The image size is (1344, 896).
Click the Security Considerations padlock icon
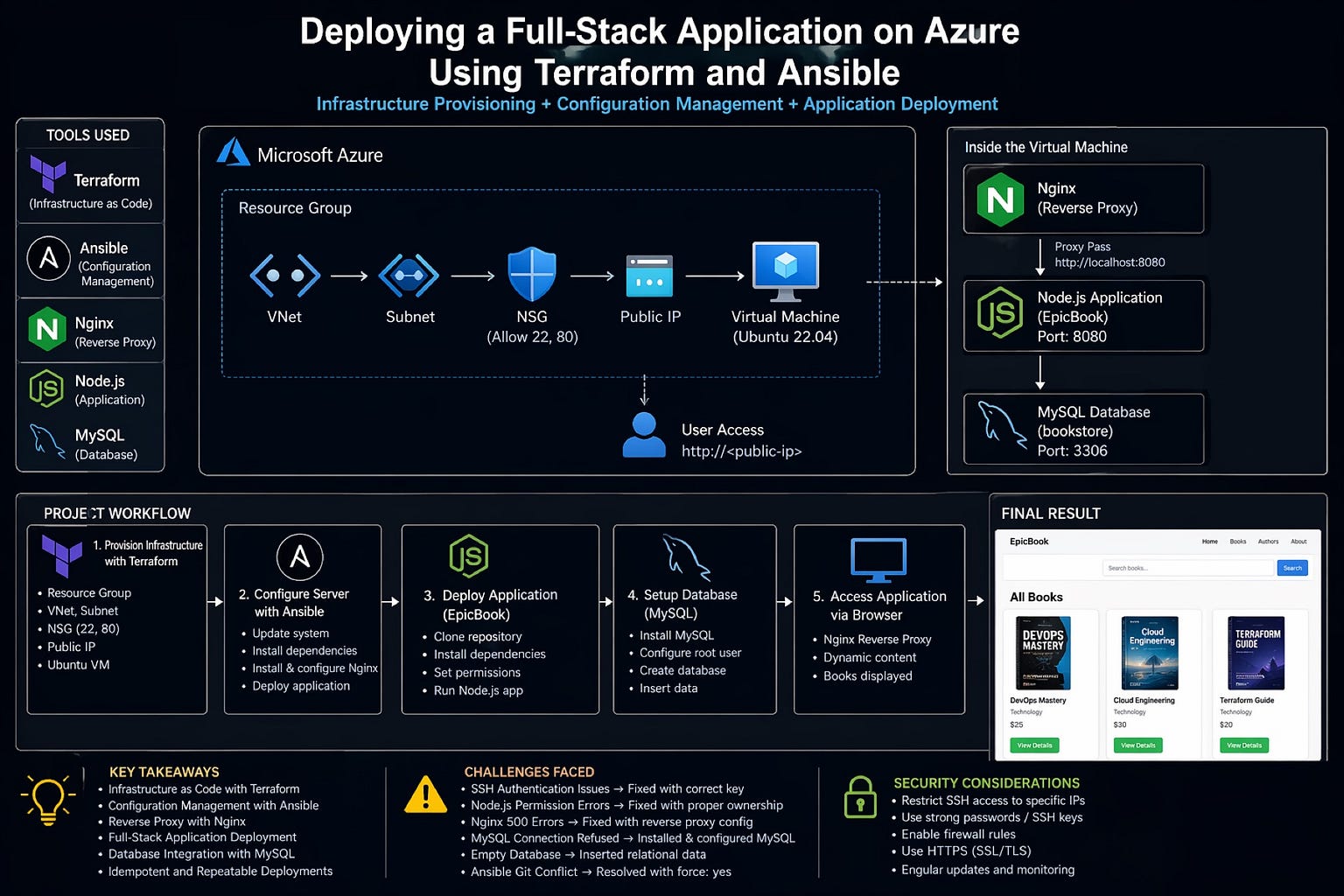pos(860,796)
